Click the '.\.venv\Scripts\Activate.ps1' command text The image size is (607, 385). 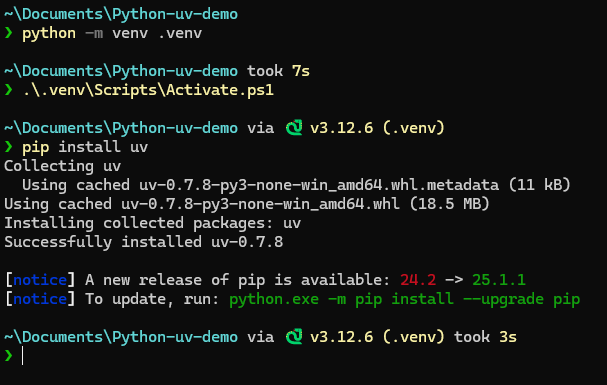[148, 90]
